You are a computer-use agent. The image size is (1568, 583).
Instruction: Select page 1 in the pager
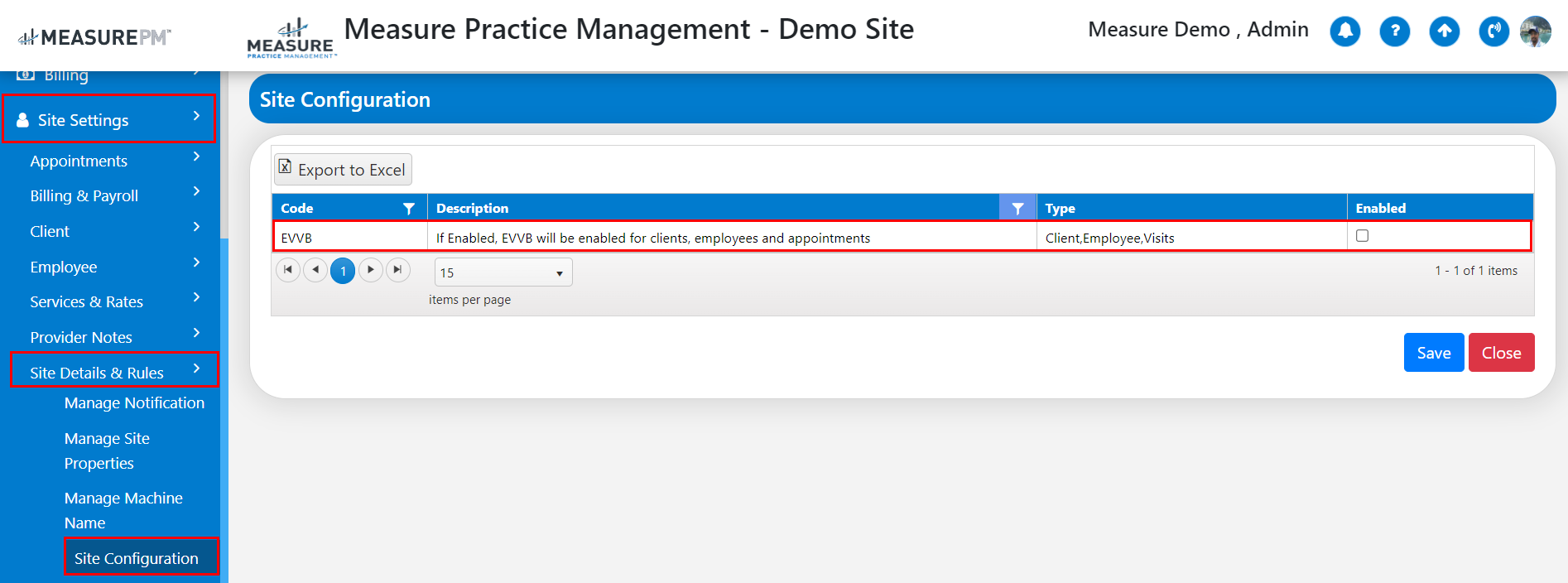click(x=343, y=271)
